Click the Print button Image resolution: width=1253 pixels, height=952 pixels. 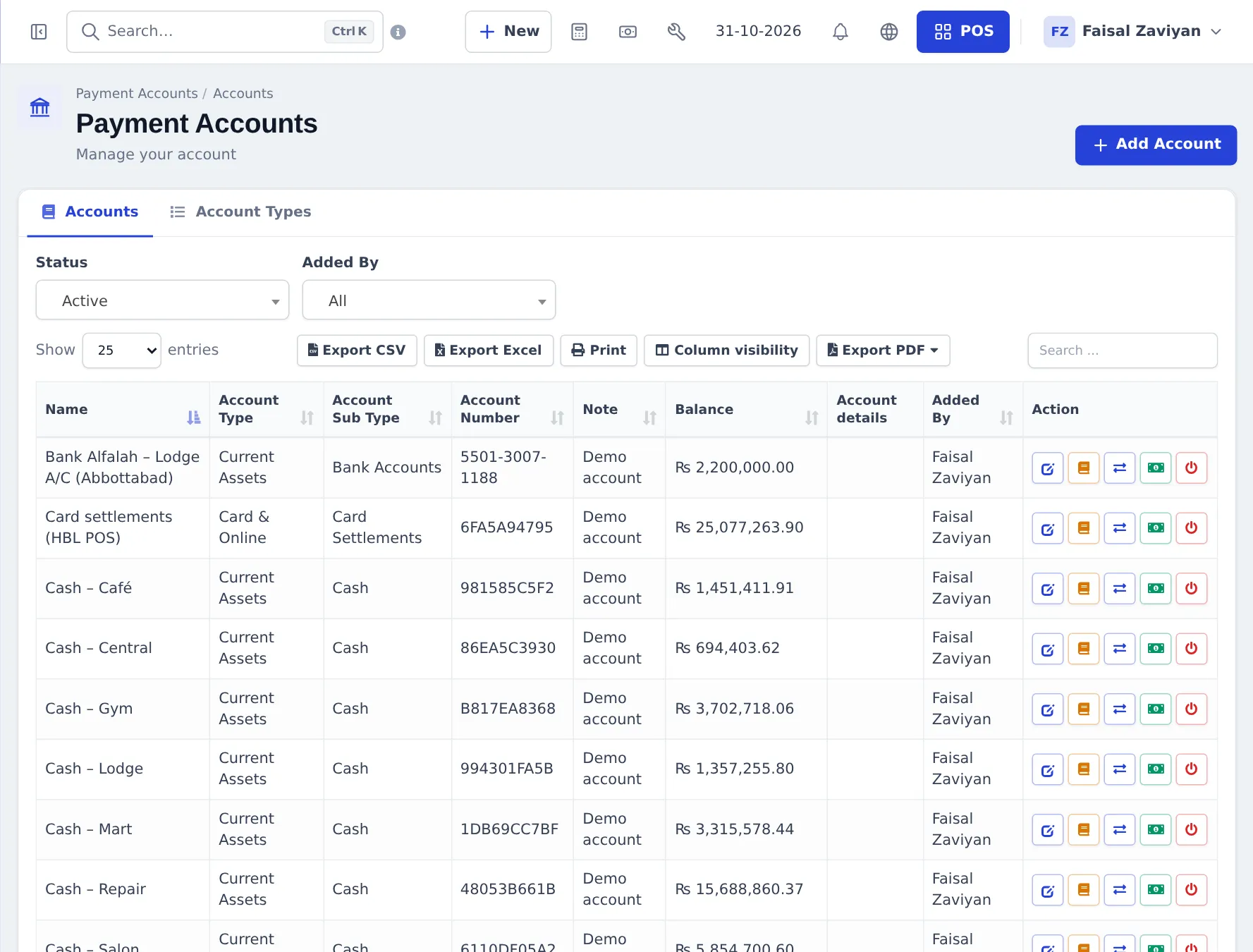click(599, 350)
